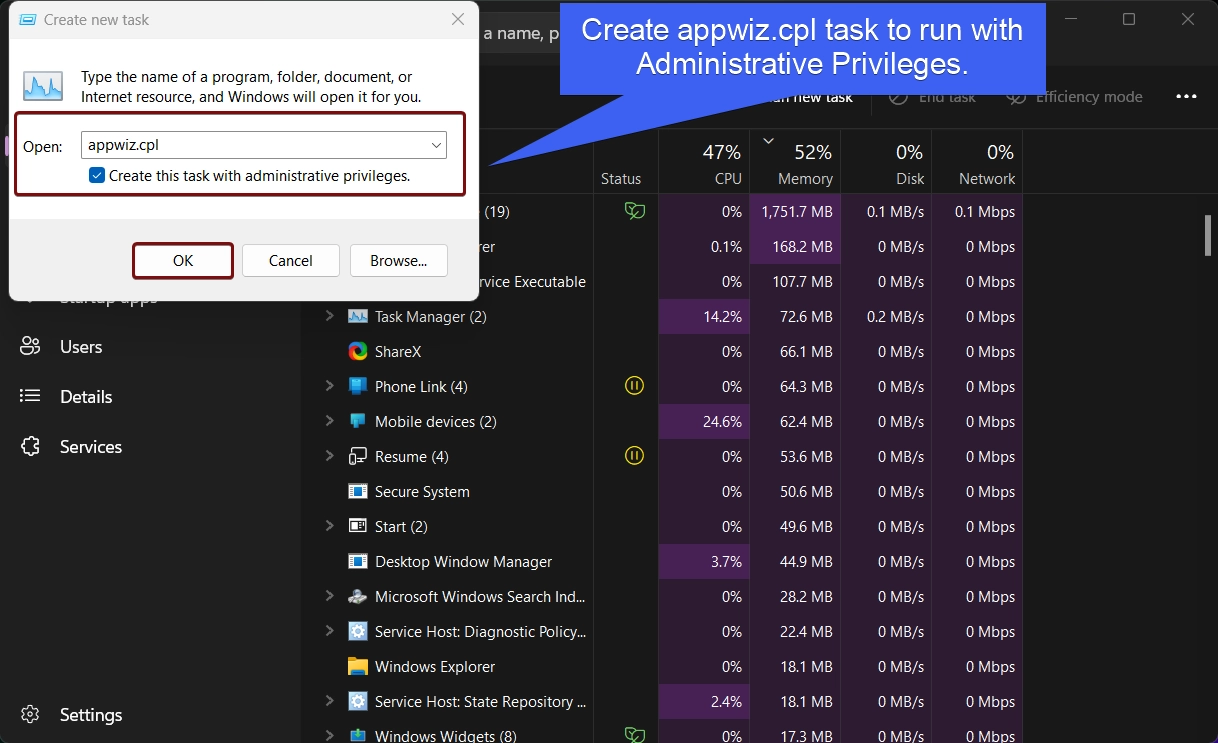This screenshot has width=1218, height=743.
Task: Select the 0.1 Mbps network cell
Action: click(977, 211)
